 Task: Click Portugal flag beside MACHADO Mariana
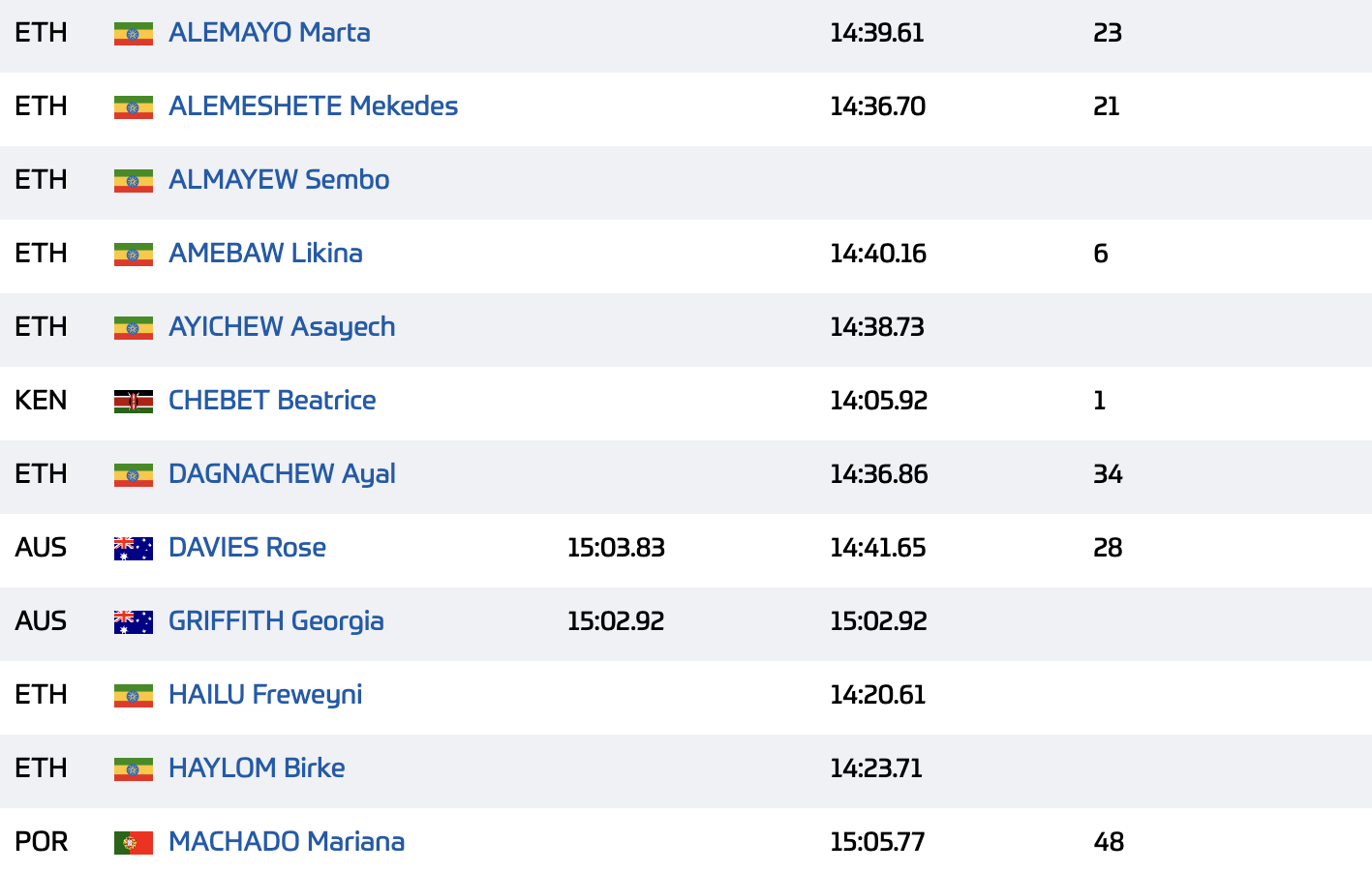coord(134,843)
